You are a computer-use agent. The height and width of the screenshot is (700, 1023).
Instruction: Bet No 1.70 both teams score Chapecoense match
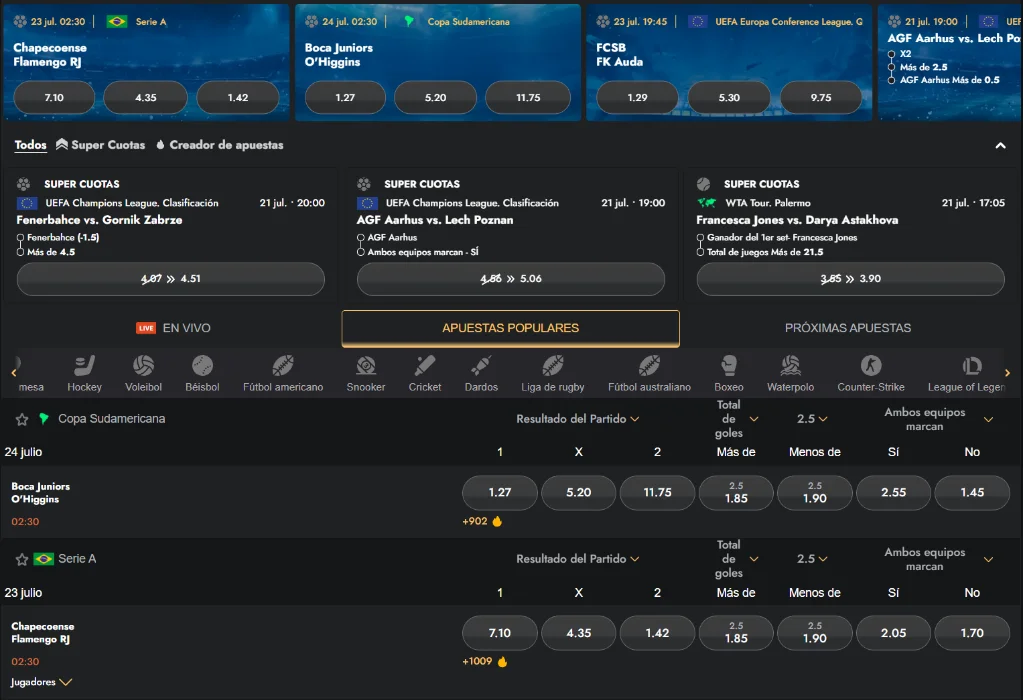[972, 633]
